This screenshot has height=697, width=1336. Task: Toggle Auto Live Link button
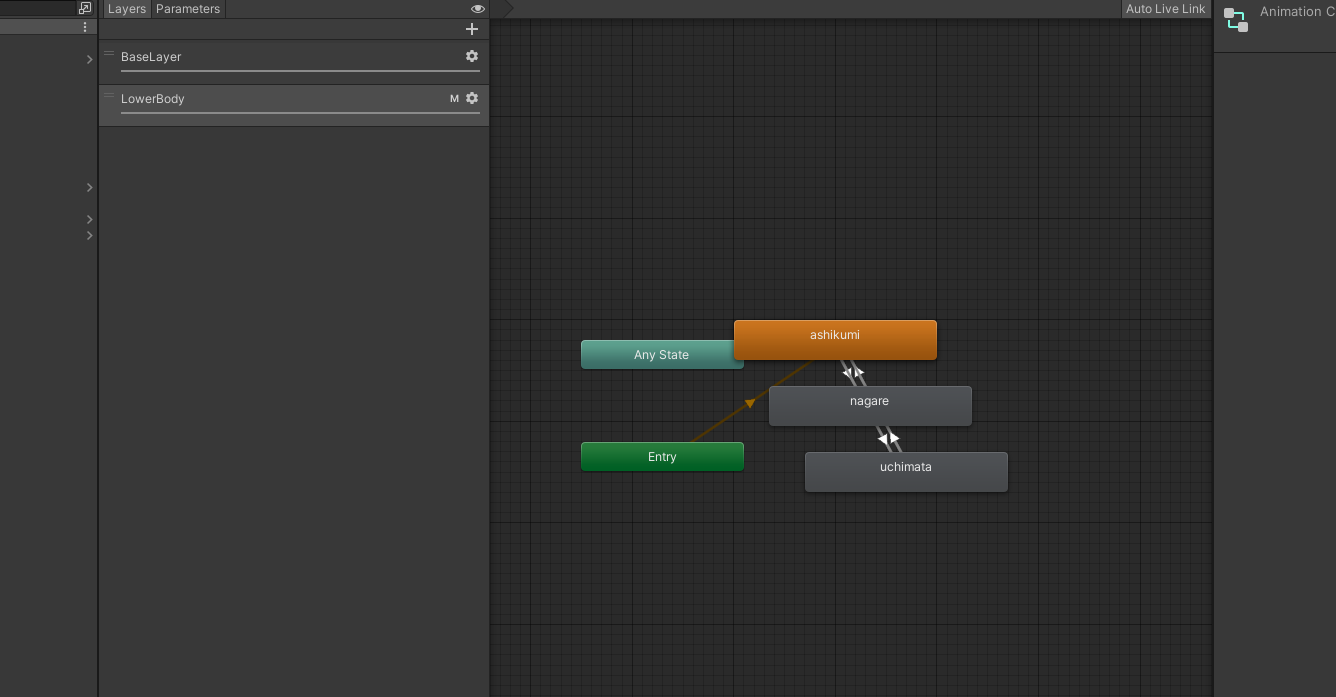tap(1166, 9)
